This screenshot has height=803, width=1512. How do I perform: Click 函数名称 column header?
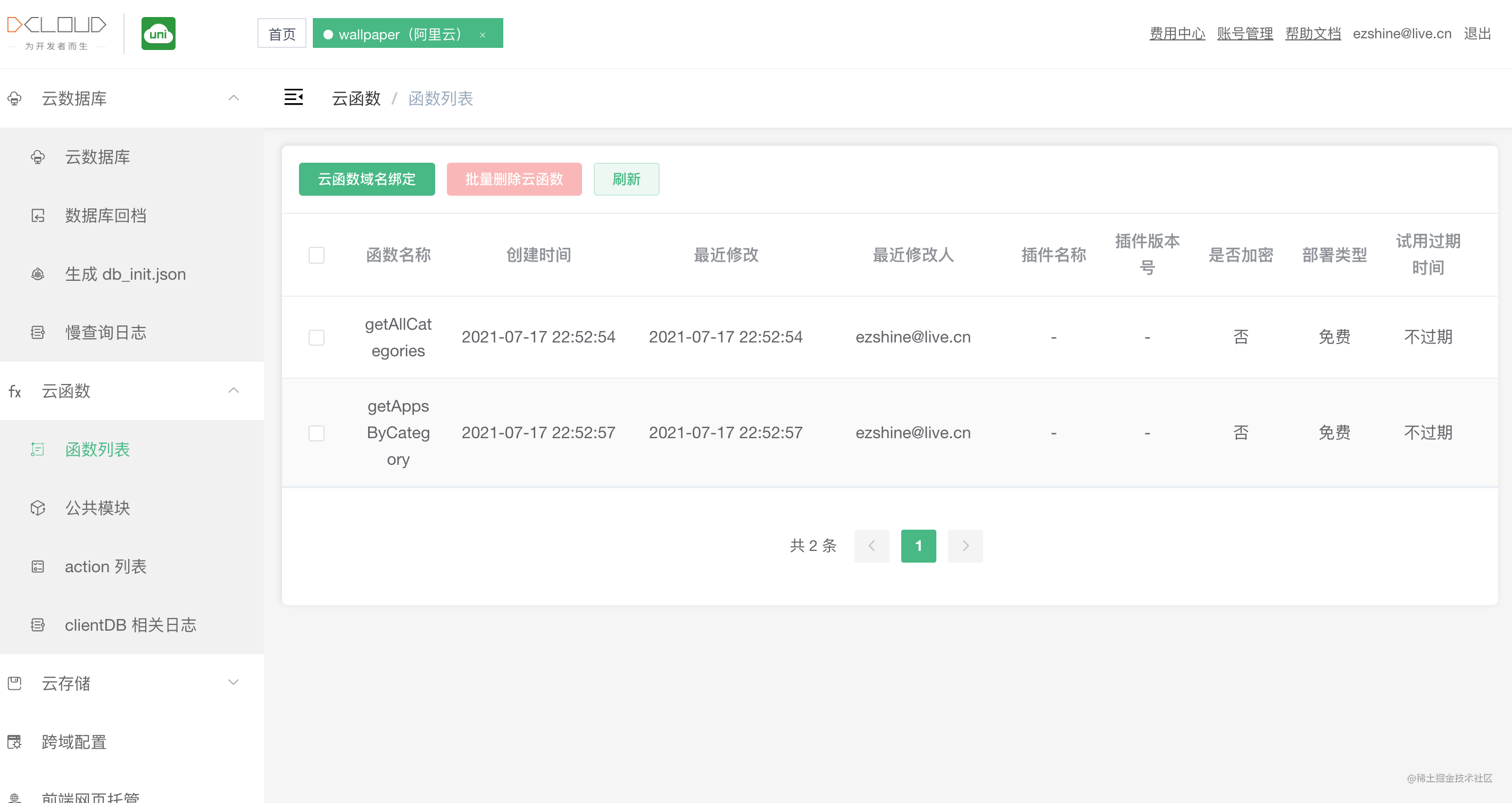point(398,255)
